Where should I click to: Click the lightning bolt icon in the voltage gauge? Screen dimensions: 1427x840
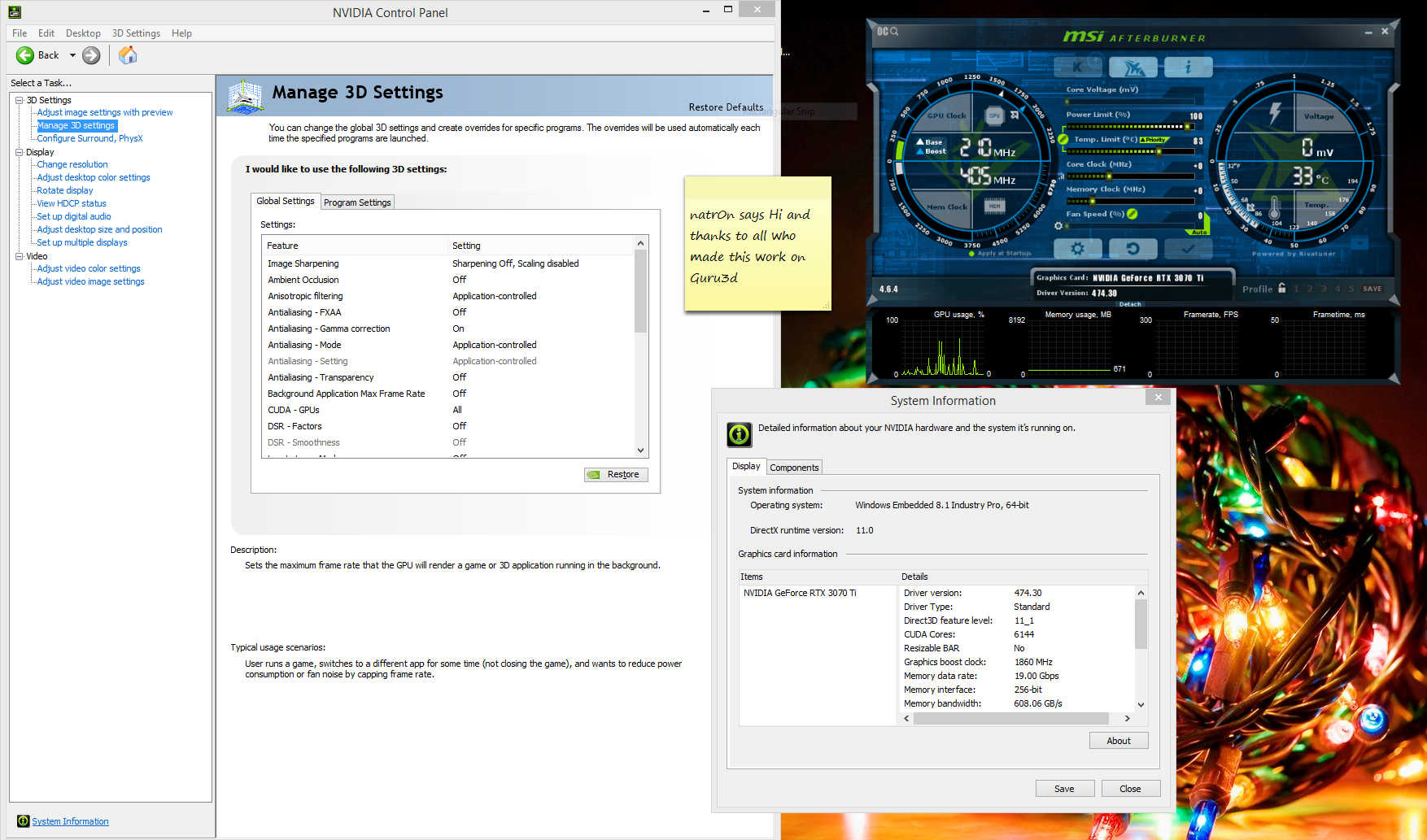click(x=1276, y=112)
